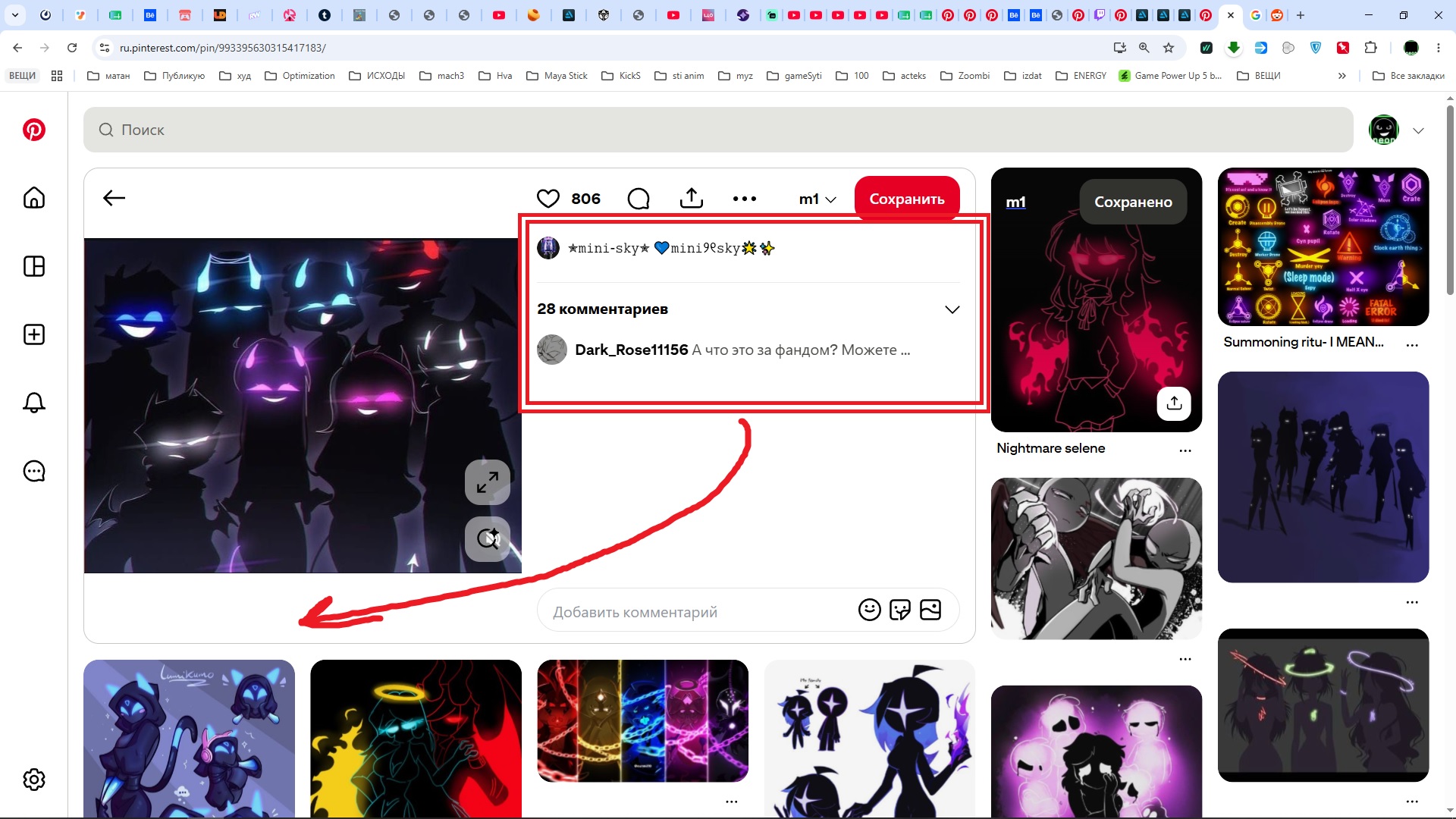Open new browser tab with plus

pyautogui.click(x=1301, y=15)
